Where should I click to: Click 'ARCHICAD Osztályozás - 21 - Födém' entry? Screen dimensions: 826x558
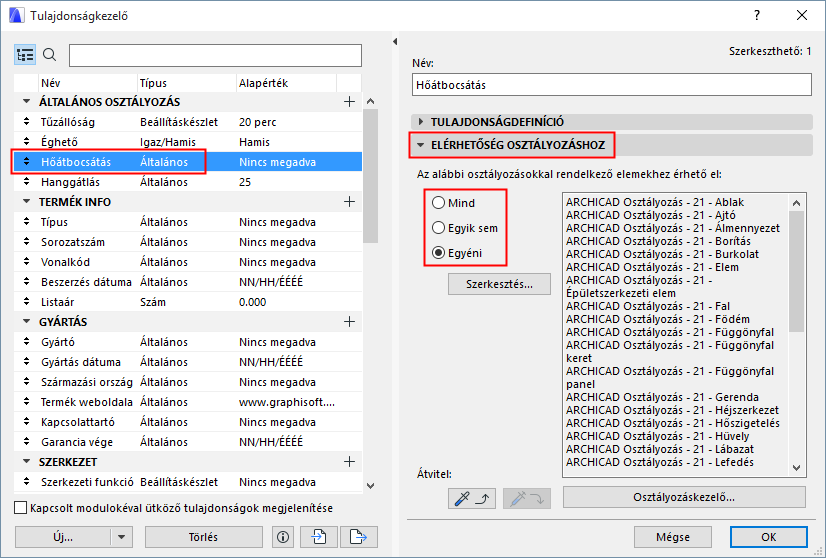[x=657, y=319]
